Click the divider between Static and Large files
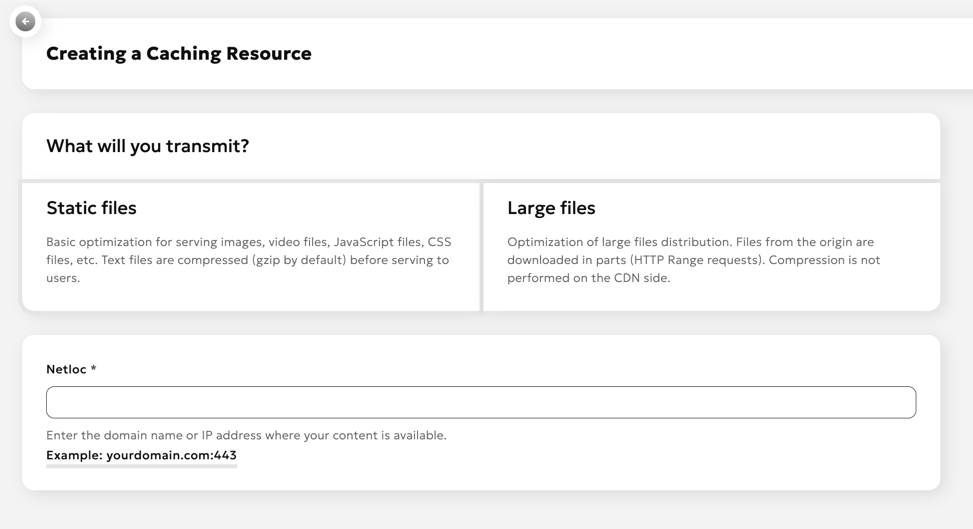Viewport: 973px width, 529px height. [x=481, y=246]
